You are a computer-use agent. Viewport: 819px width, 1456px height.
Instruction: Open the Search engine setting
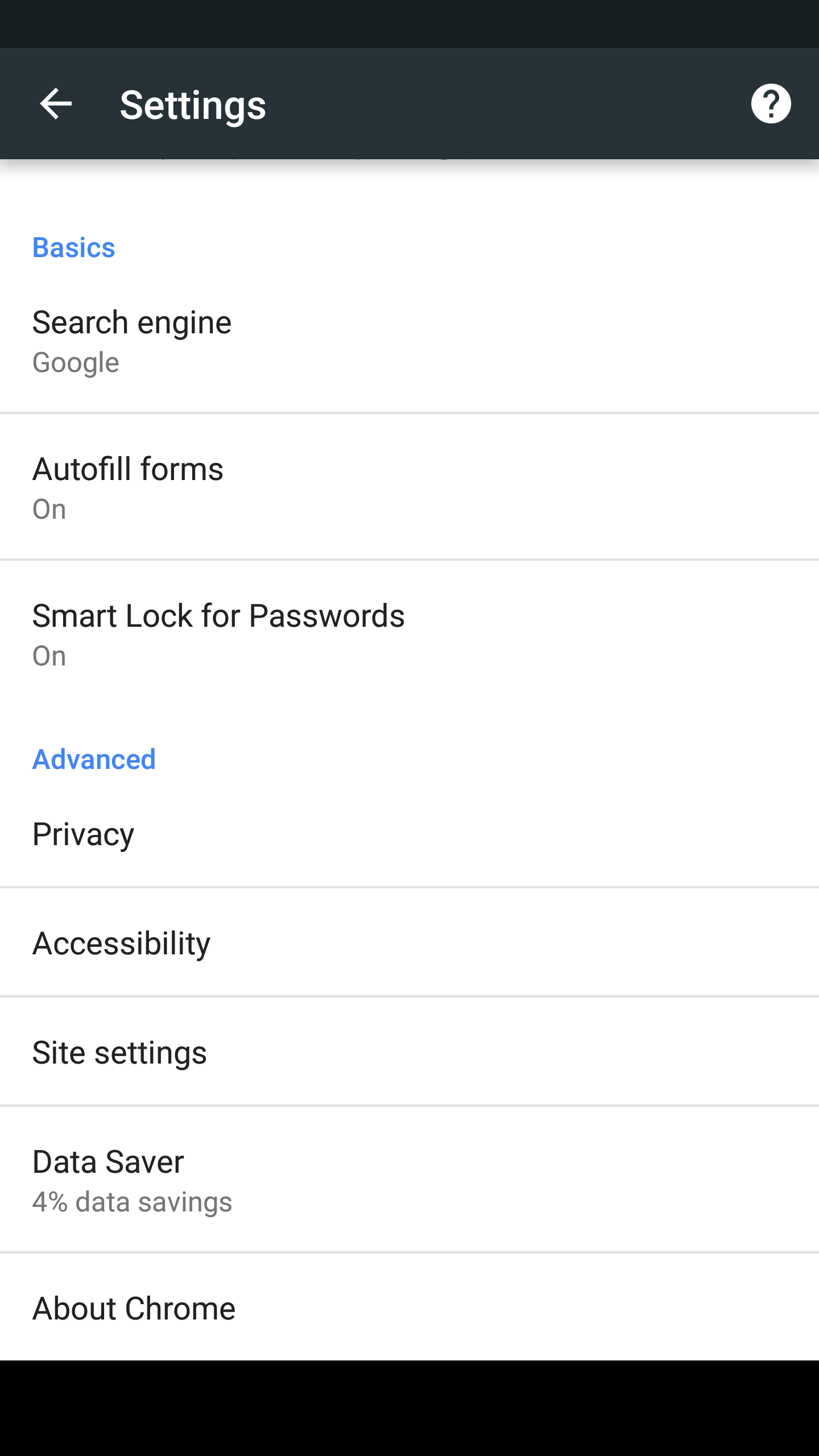click(132, 323)
